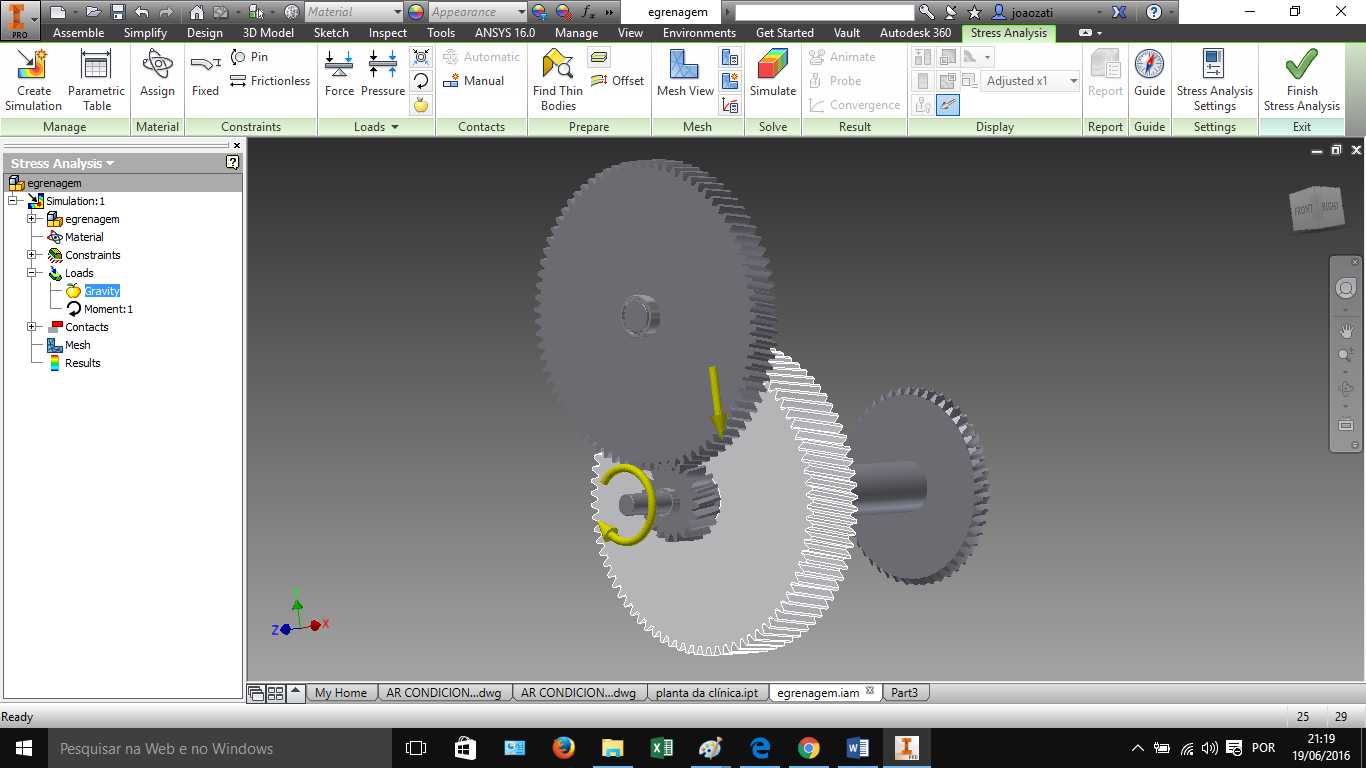
Task: Click the Save icon in quick access toolbar
Action: (118, 12)
